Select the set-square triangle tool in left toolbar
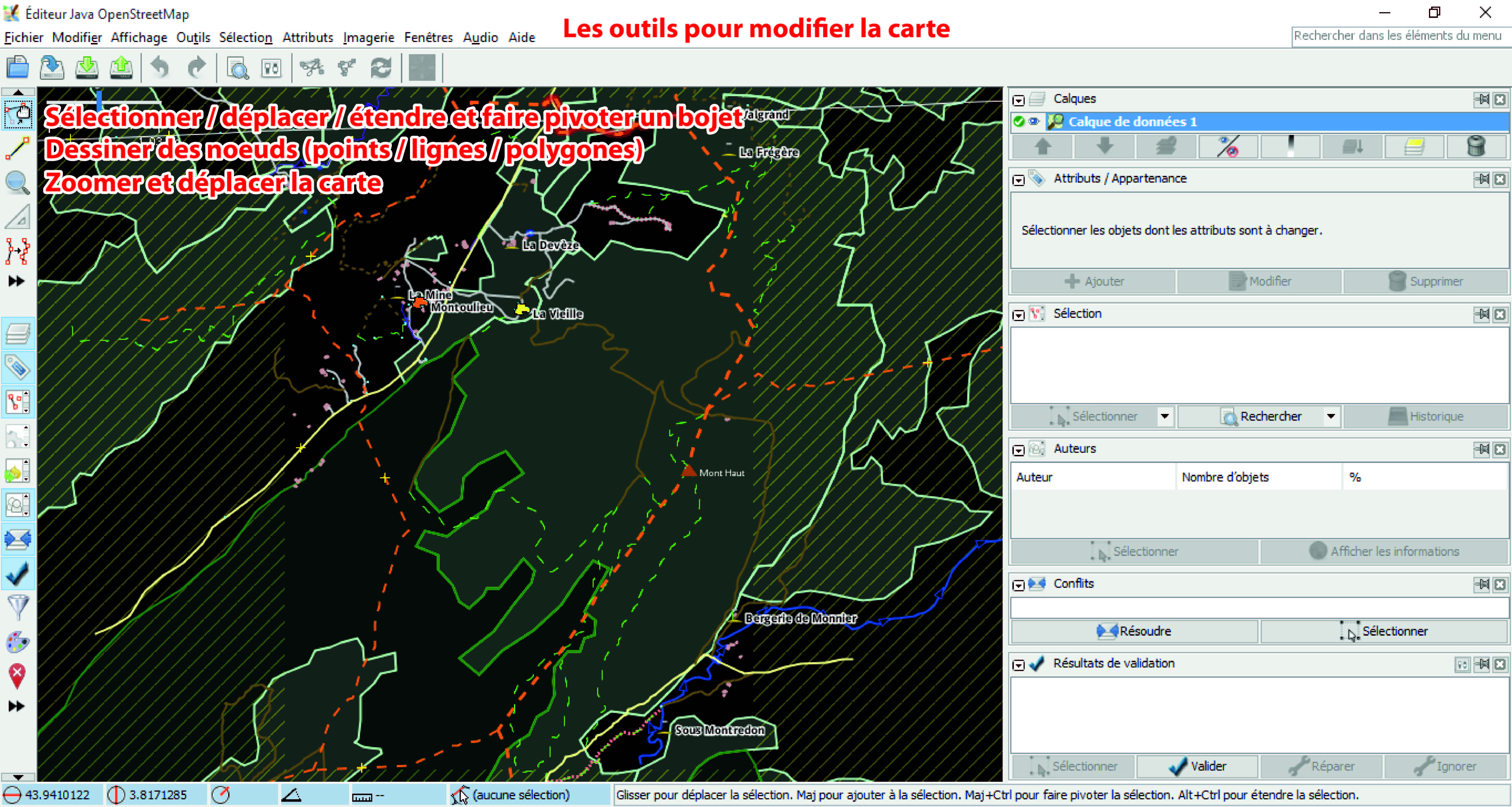Viewport: 1512px width, 807px height. tap(18, 217)
